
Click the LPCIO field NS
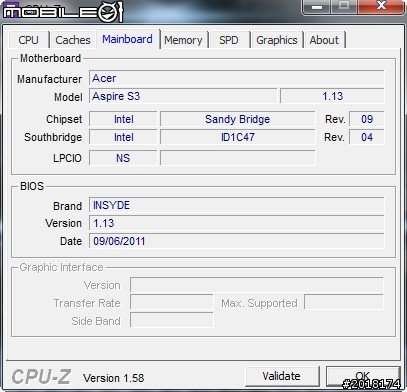point(123,158)
